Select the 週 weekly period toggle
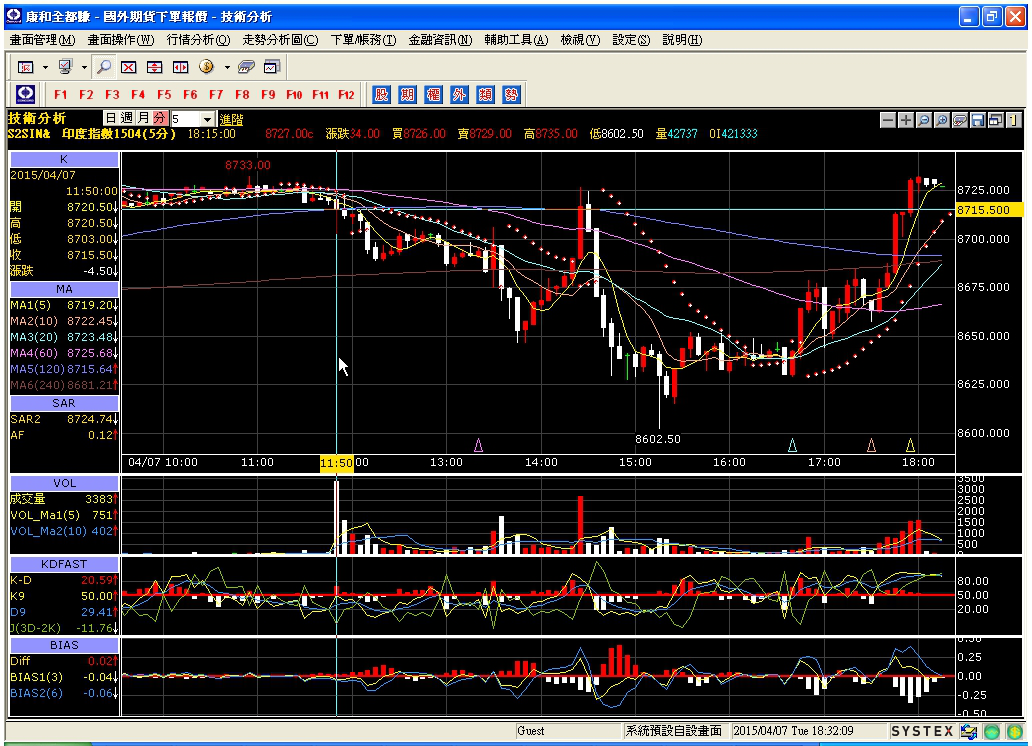Image resolution: width=1032 pixels, height=746 pixels. pyautogui.click(x=127, y=119)
